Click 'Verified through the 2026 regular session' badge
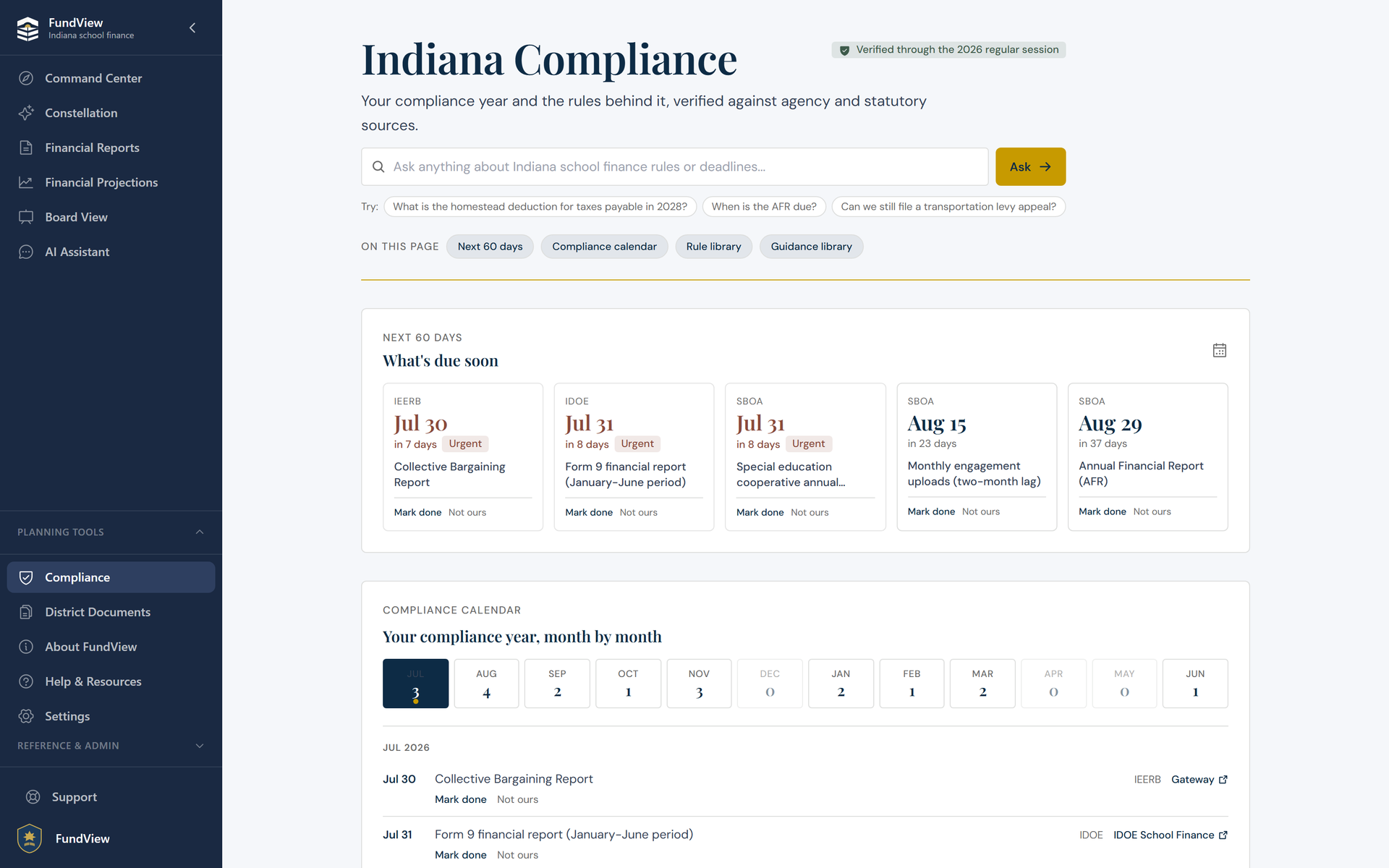 (948, 50)
